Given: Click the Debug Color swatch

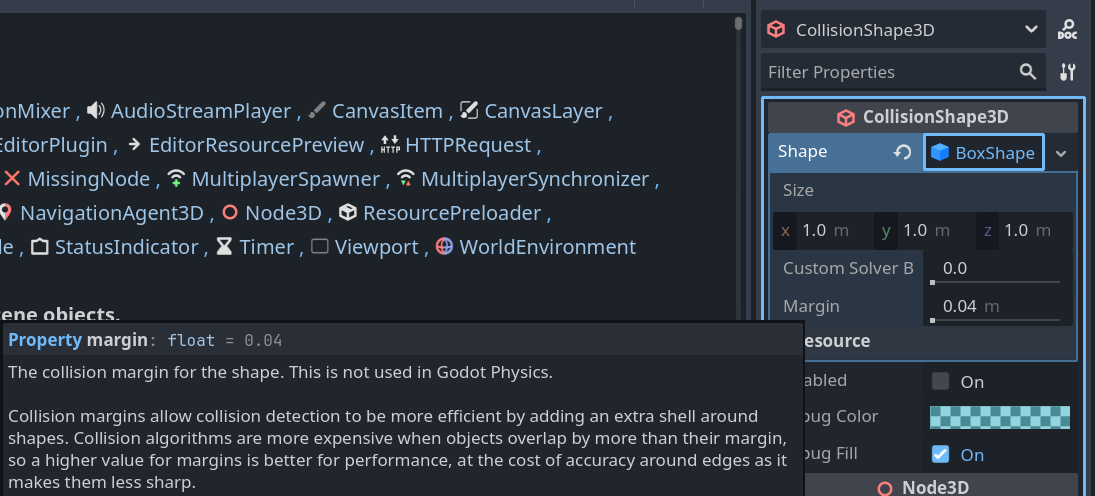Looking at the screenshot, I should pos(999,417).
